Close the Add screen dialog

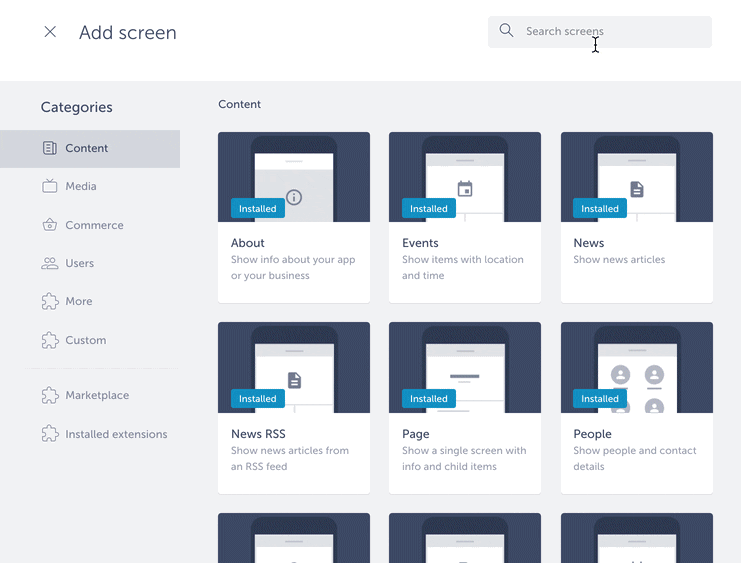(x=50, y=32)
